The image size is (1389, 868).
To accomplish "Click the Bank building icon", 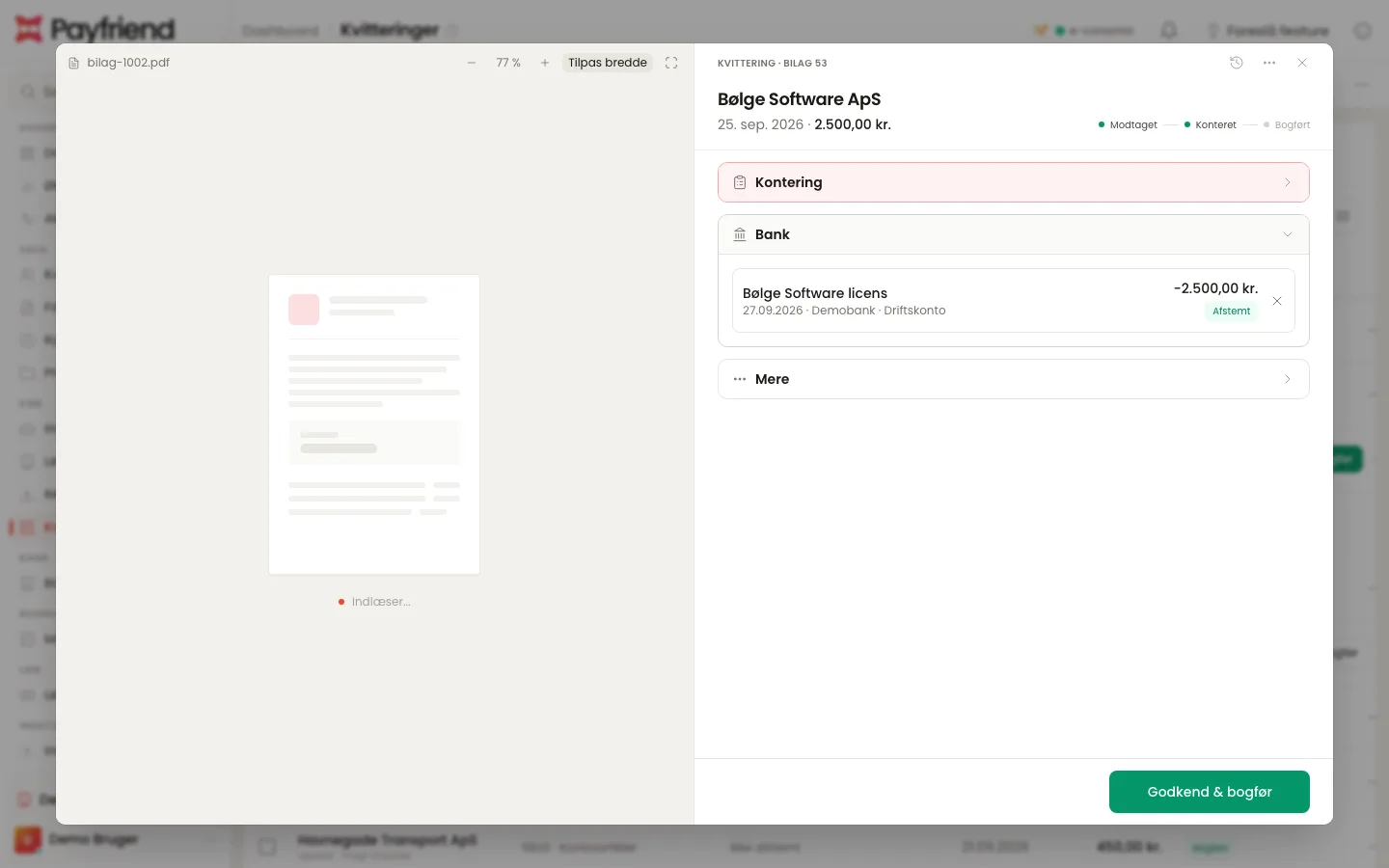I will pos(740,234).
